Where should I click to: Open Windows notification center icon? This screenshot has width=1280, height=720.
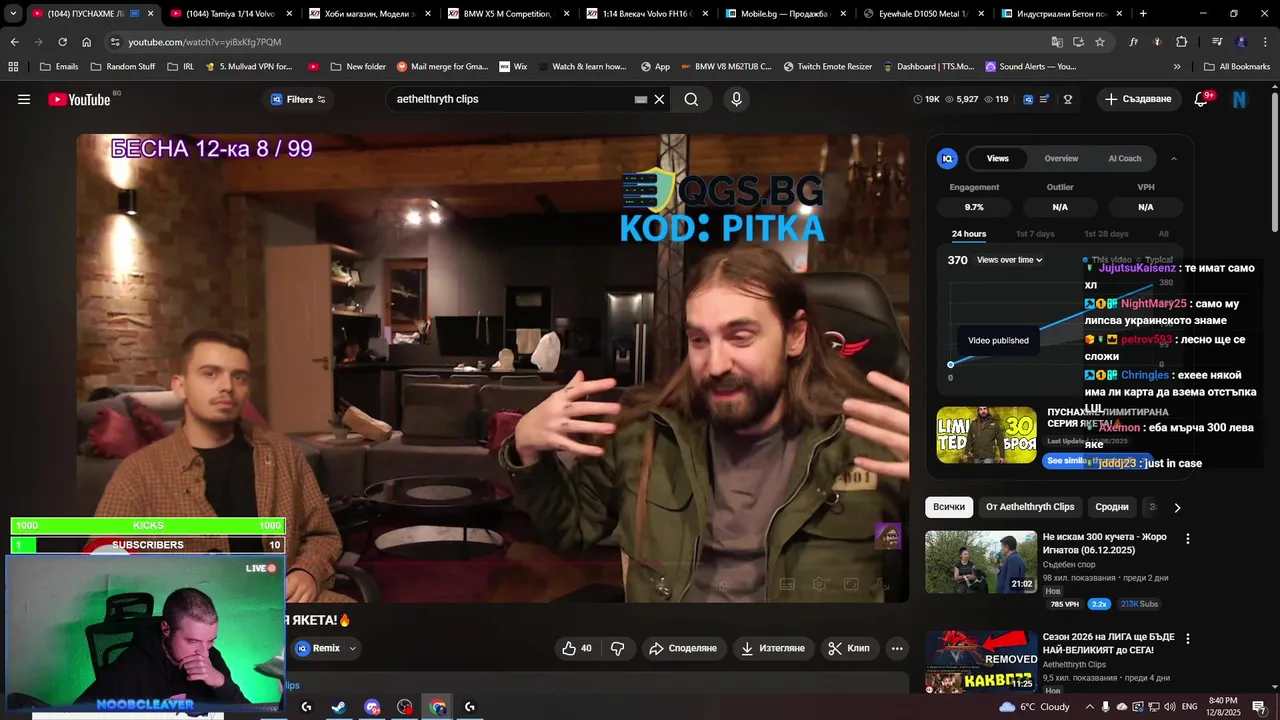(x=1258, y=707)
